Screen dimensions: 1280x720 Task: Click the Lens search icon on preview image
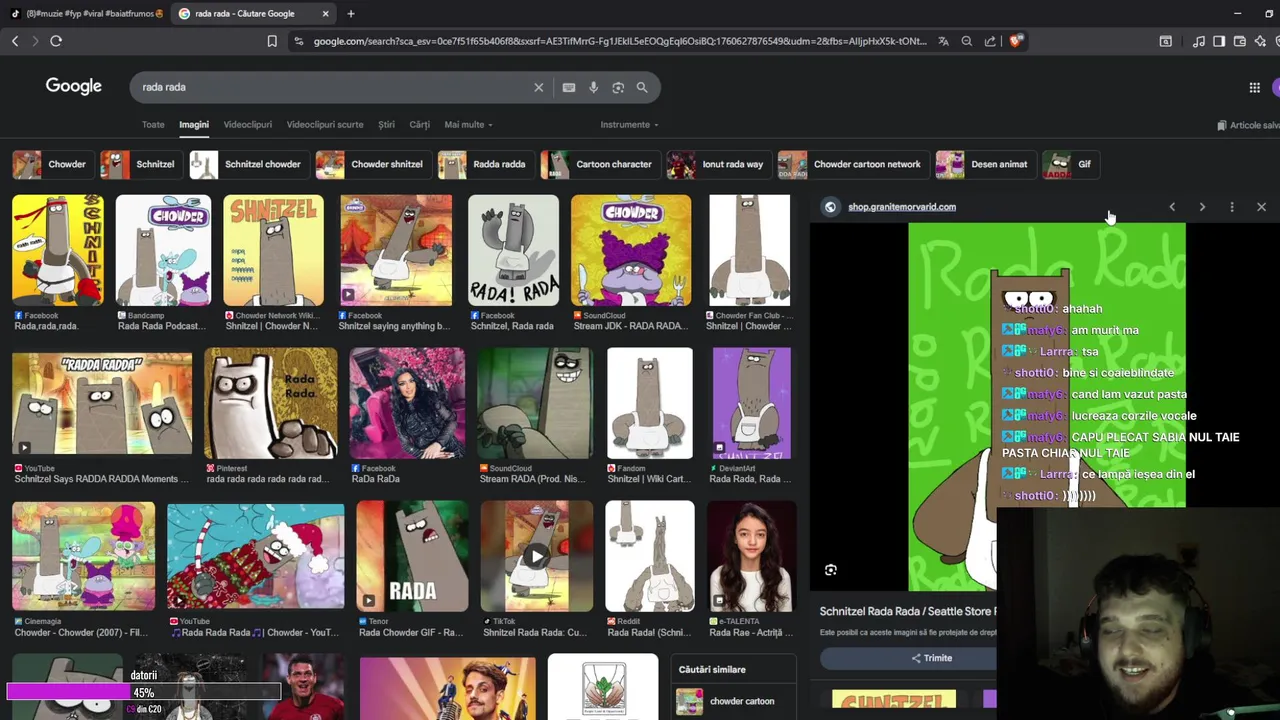pos(830,570)
